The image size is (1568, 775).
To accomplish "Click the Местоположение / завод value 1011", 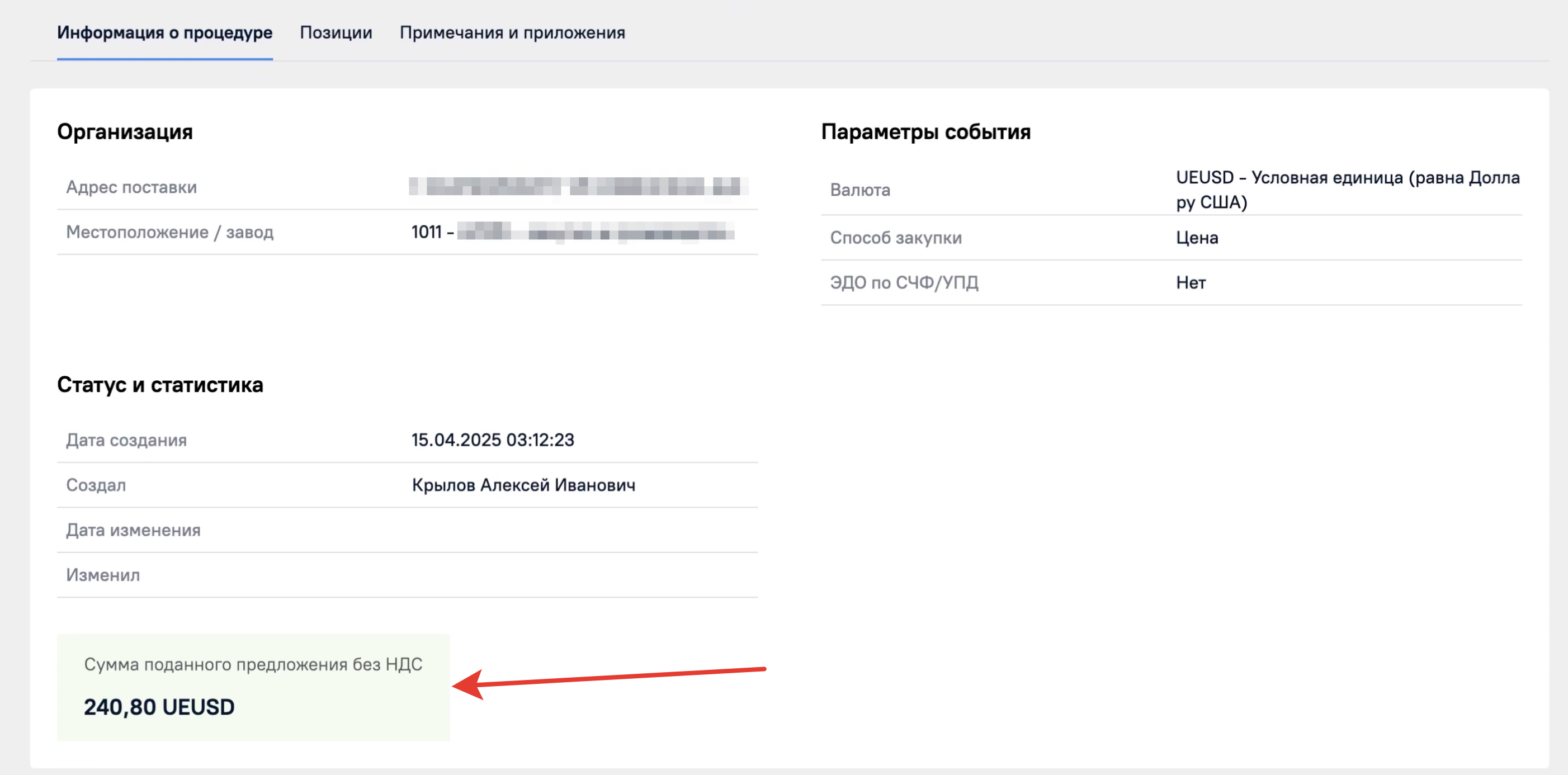I will (x=426, y=232).
